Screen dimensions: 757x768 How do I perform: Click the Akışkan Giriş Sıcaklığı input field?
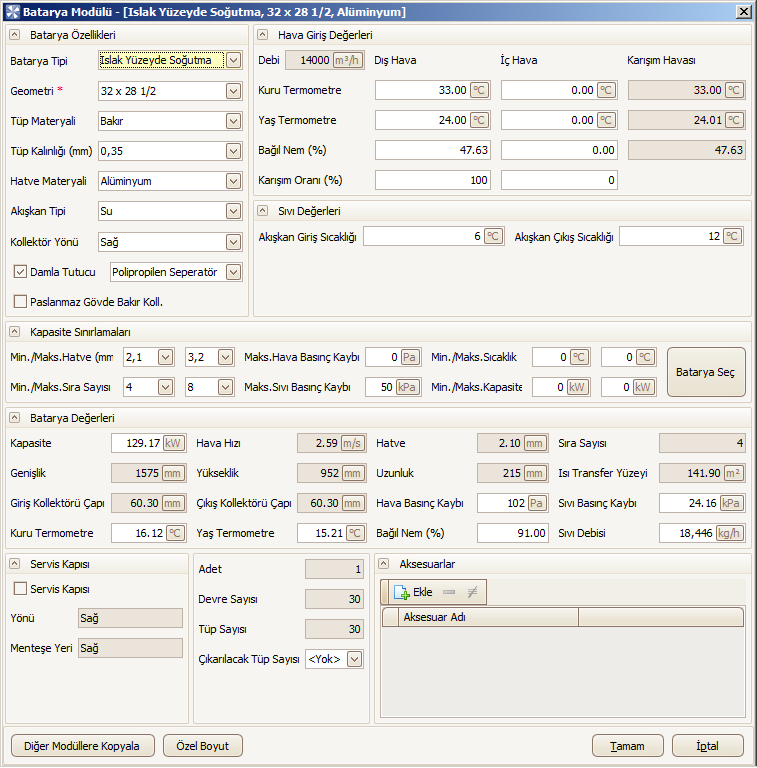click(433, 237)
